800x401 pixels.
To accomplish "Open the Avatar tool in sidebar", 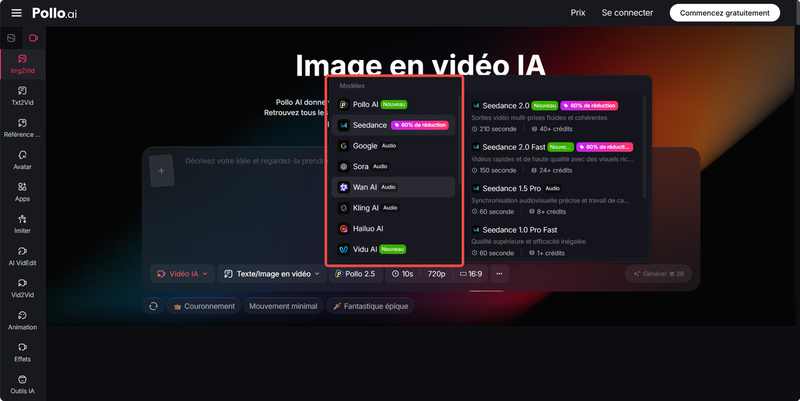I will click(x=22, y=160).
